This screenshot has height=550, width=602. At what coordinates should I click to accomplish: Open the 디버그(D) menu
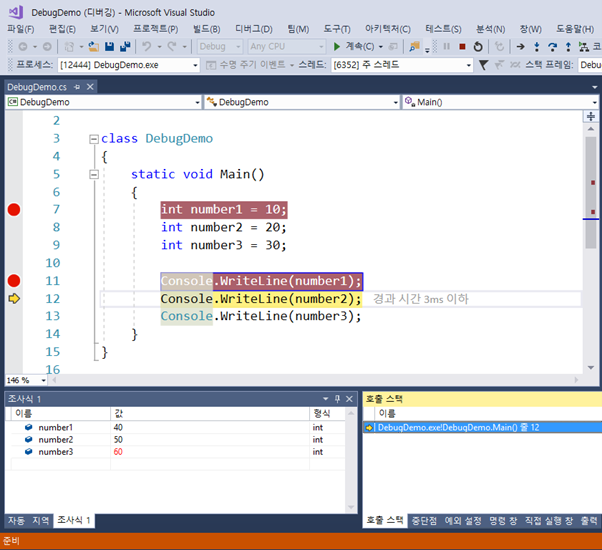point(253,29)
